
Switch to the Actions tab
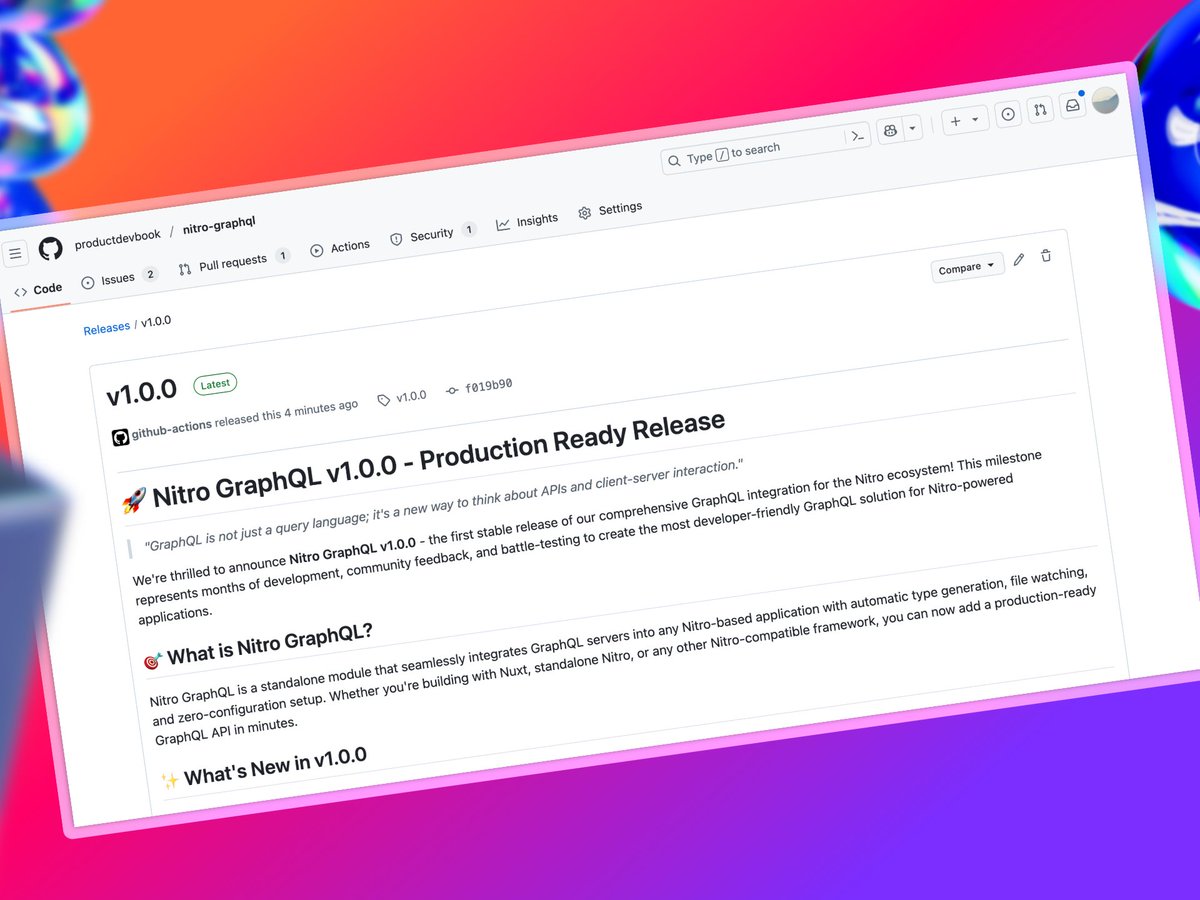pos(340,248)
